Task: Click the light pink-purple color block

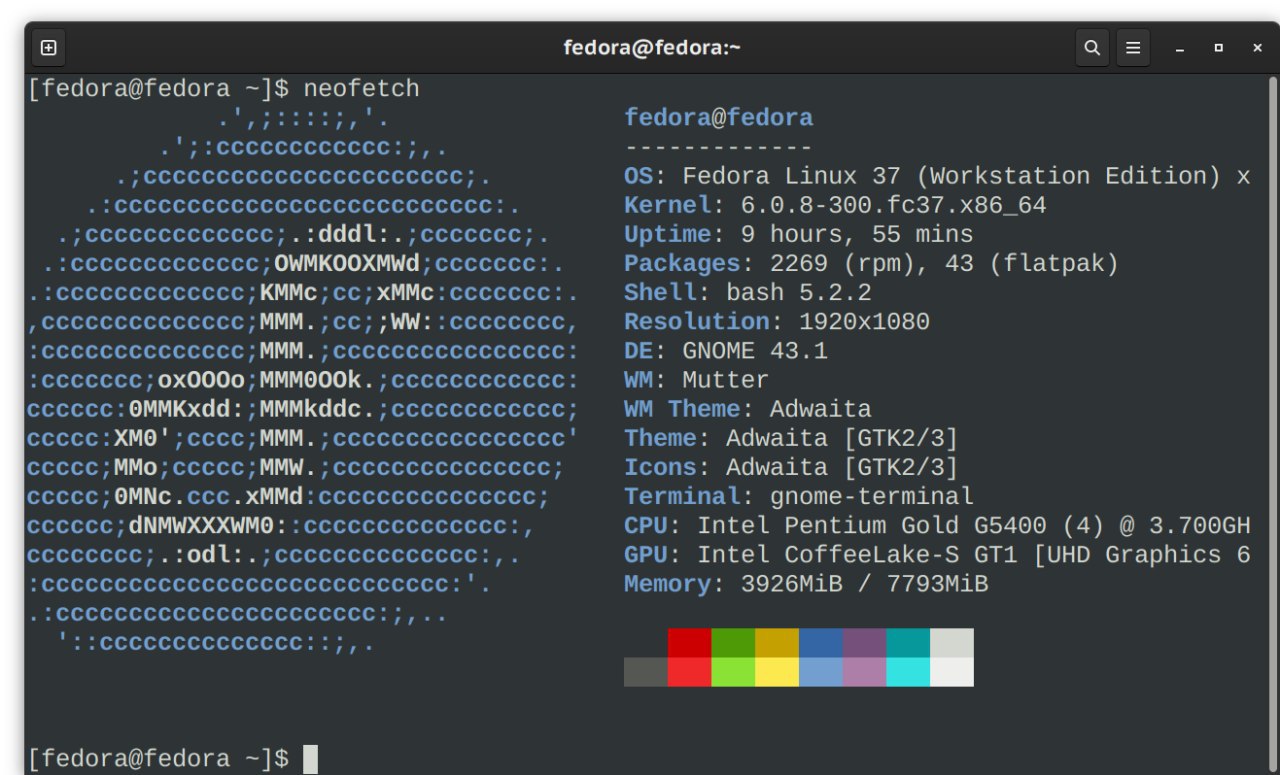Action: point(864,672)
